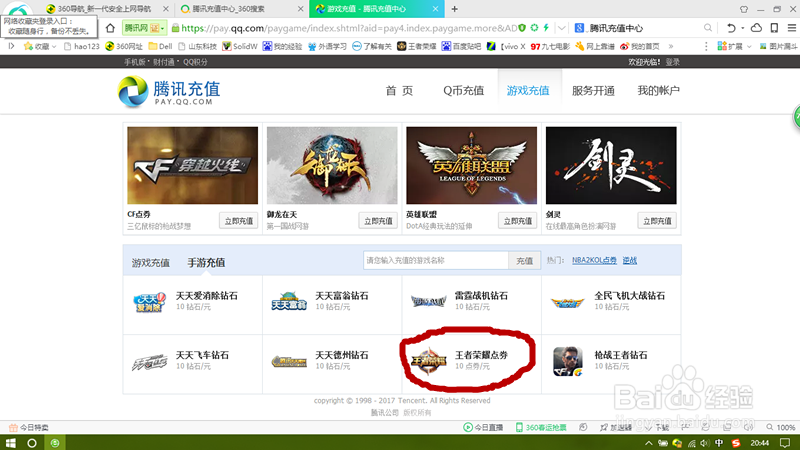Click the game name input field
Screen dimensions: 800x450
(436, 261)
